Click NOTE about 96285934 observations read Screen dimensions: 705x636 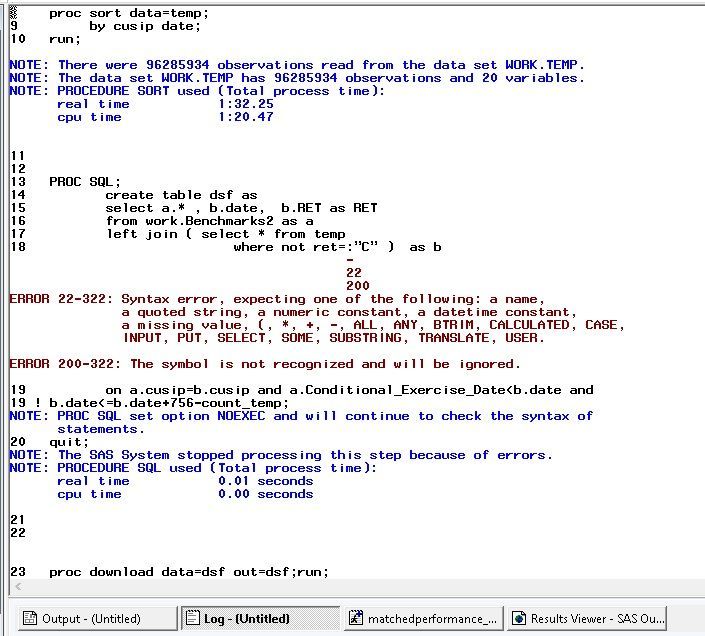[x=297, y=65]
